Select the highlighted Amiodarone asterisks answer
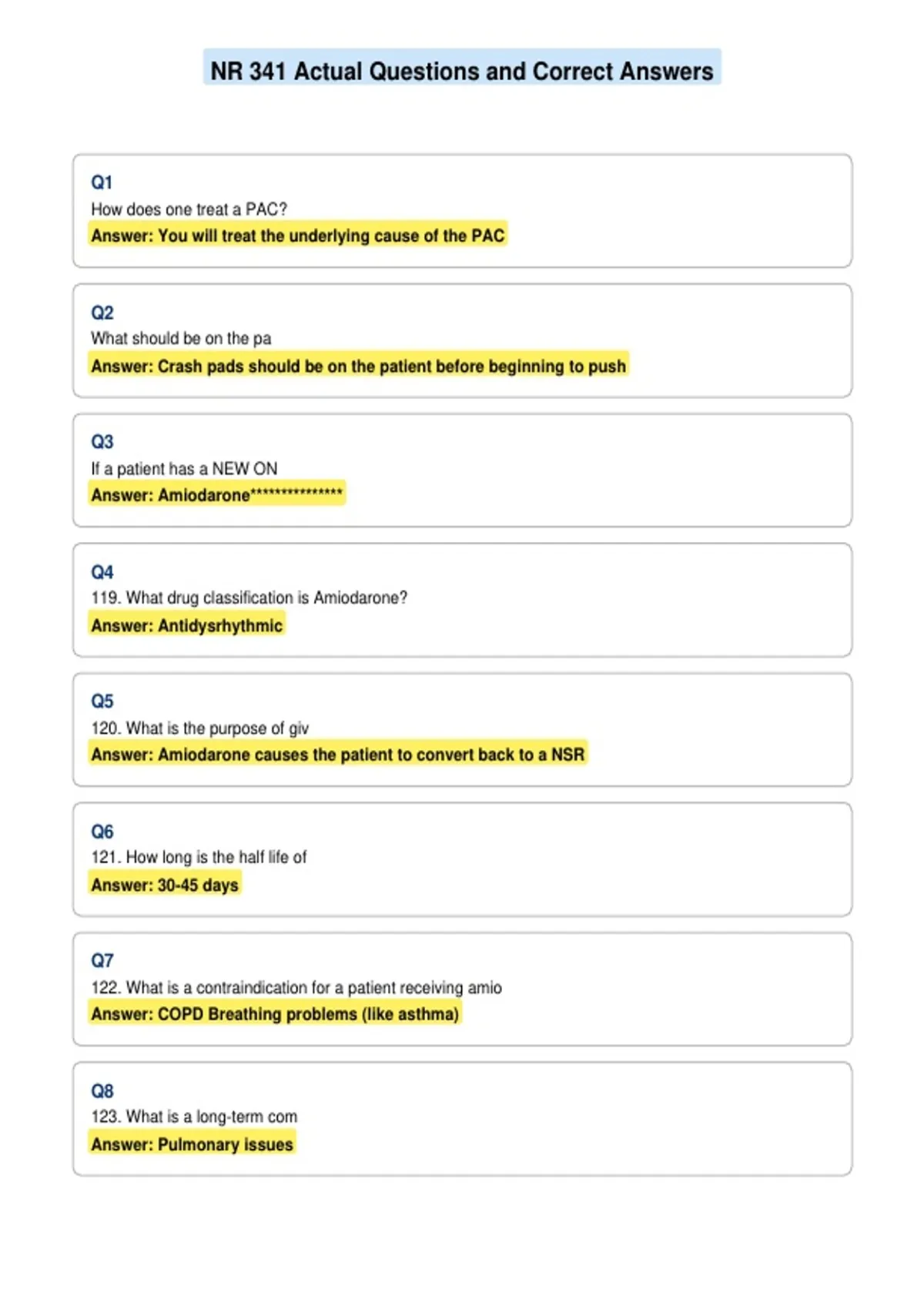The height and width of the screenshot is (1309, 924). coord(217,495)
